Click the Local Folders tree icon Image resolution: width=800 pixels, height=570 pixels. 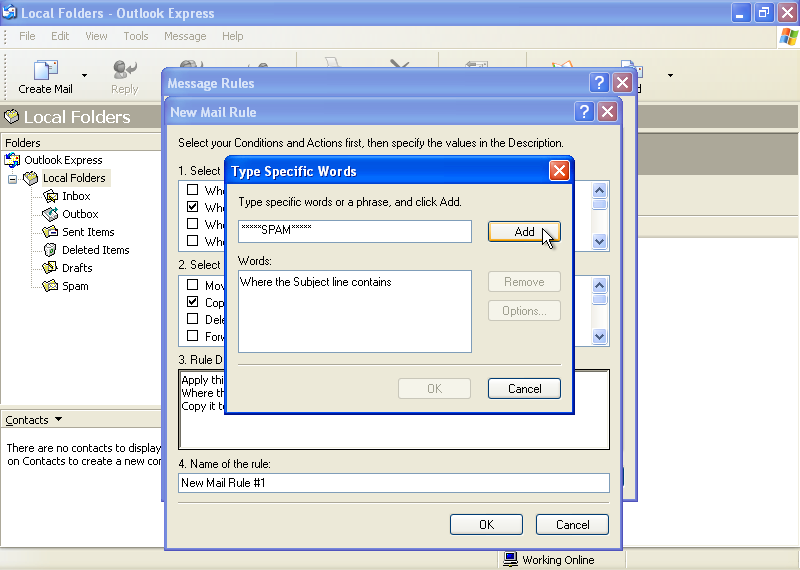coord(31,178)
